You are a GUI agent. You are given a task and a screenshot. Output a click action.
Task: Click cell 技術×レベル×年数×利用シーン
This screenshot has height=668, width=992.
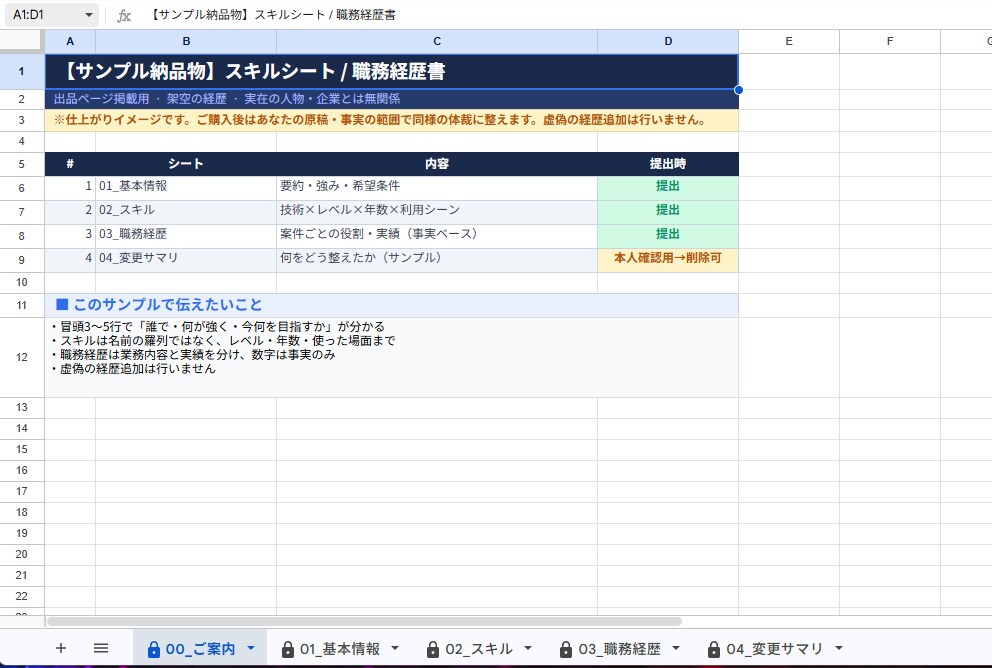(x=437, y=213)
